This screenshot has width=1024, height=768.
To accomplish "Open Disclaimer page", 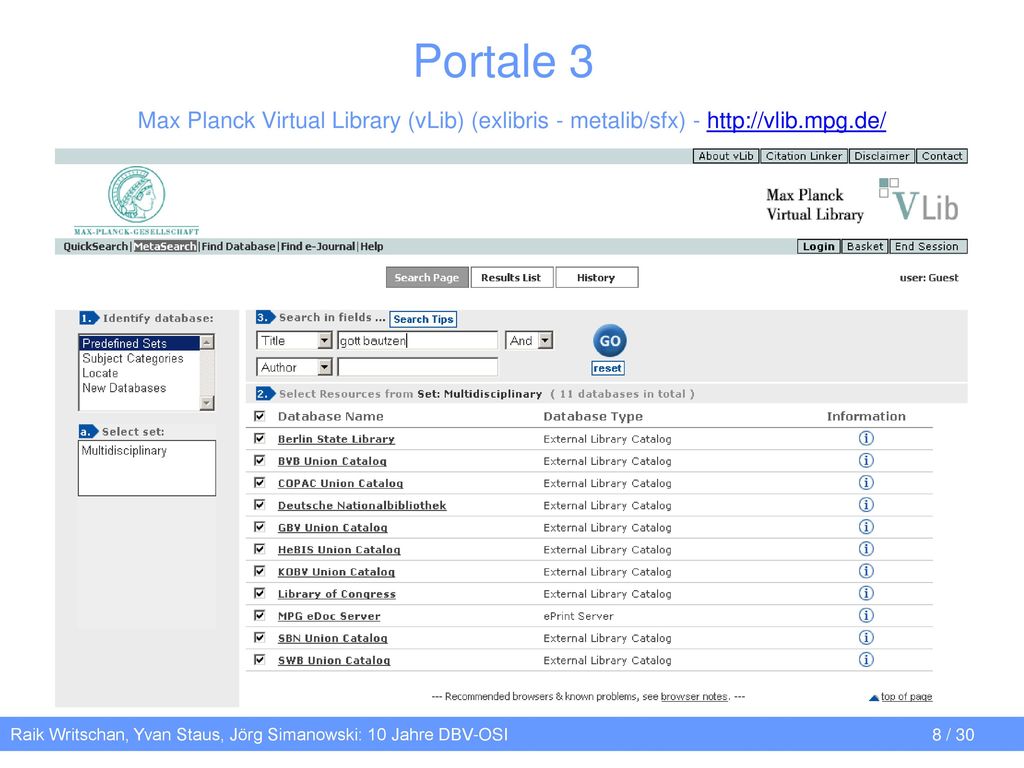I will pos(882,156).
